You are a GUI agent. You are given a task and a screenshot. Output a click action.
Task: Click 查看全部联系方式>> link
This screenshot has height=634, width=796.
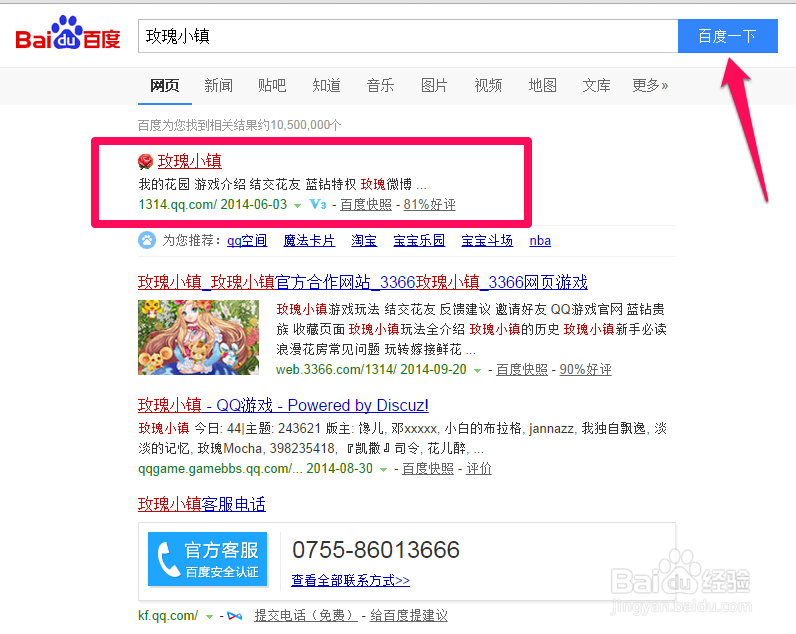point(350,580)
